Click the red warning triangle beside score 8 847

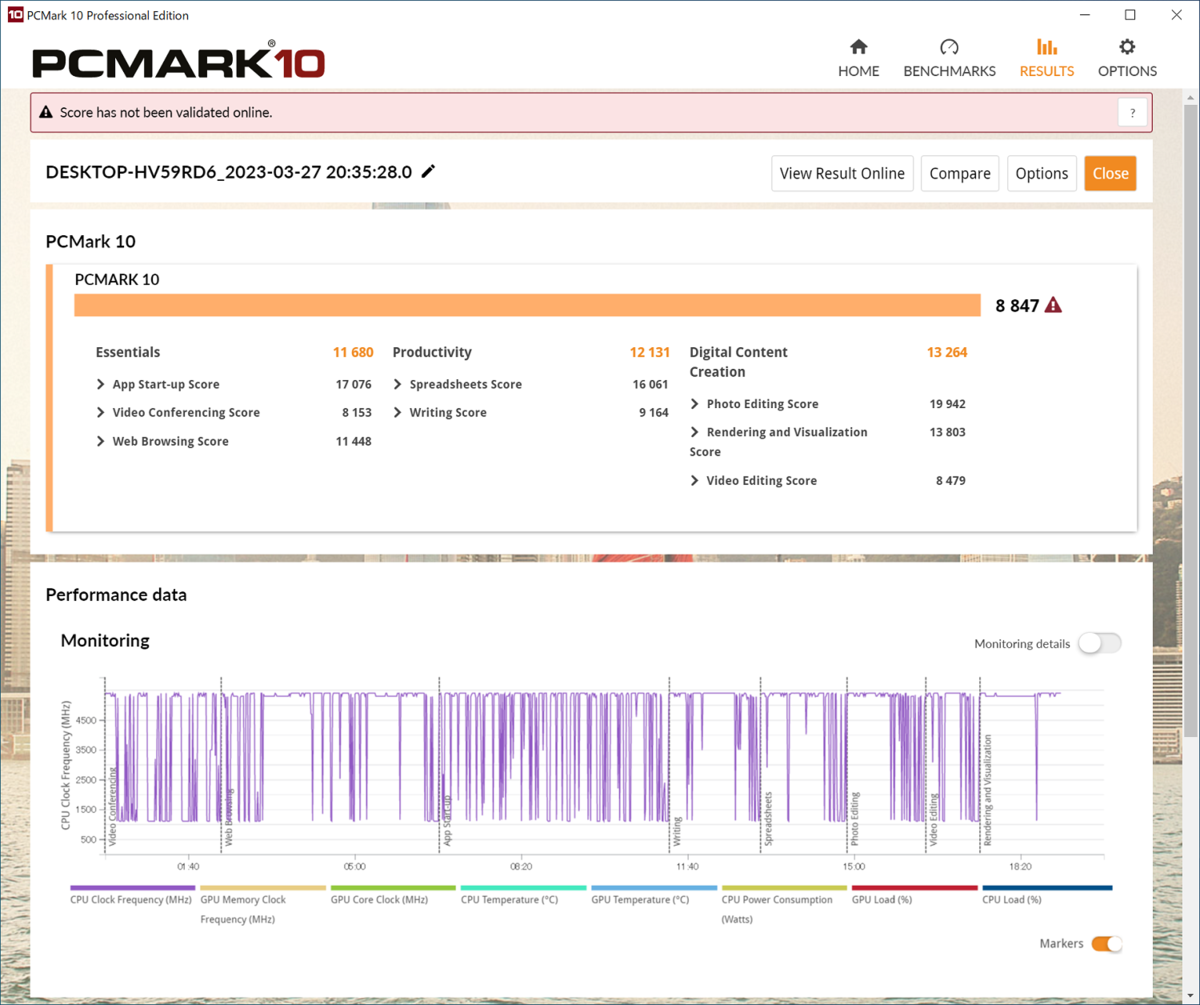tap(1053, 305)
